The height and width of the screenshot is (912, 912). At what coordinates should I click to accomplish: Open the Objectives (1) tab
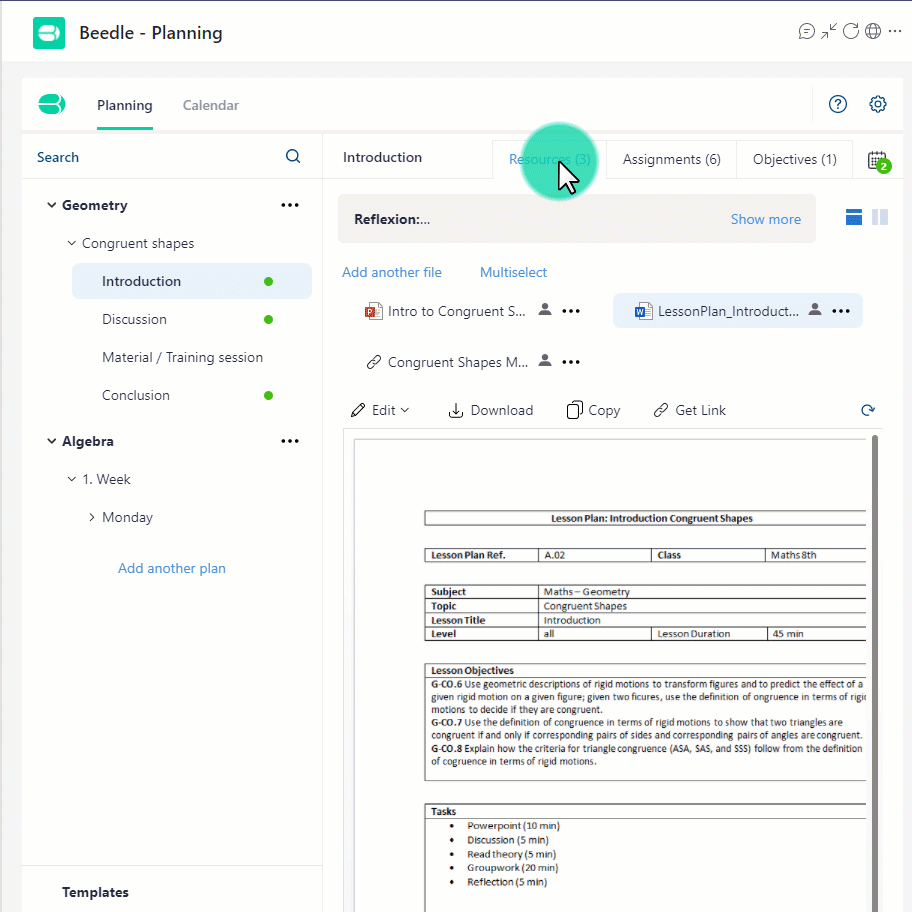[795, 159]
